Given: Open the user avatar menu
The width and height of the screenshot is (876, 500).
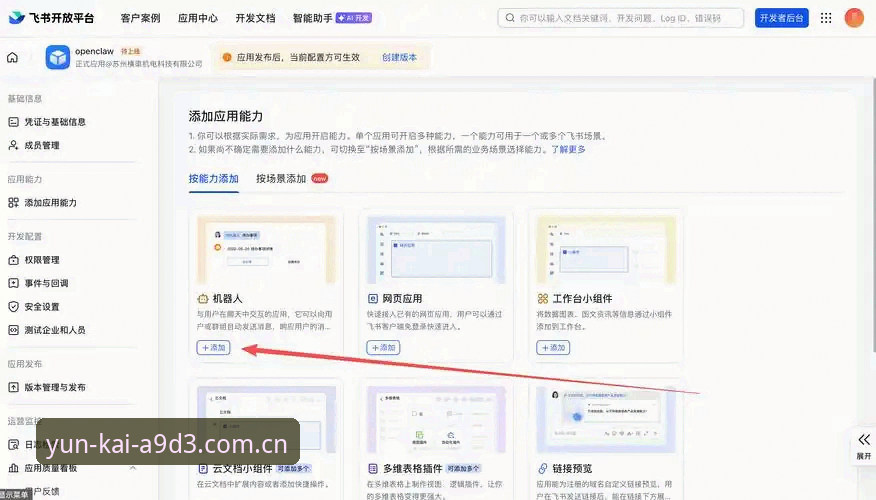Looking at the screenshot, I should coord(854,18).
